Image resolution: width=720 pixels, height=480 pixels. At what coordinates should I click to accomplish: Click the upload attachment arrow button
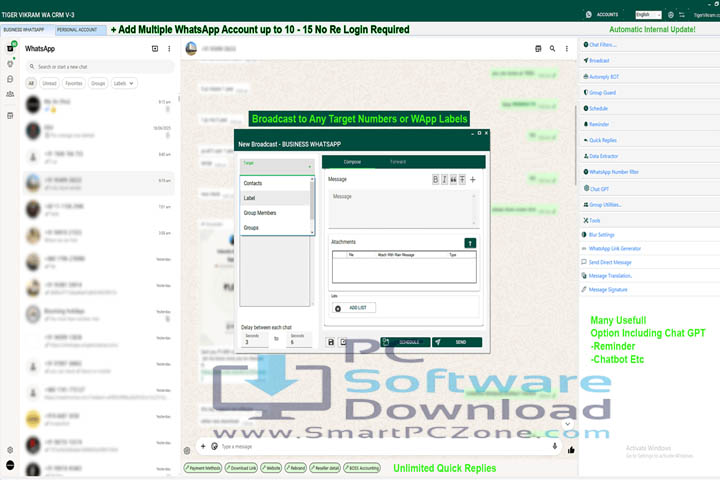(x=470, y=243)
